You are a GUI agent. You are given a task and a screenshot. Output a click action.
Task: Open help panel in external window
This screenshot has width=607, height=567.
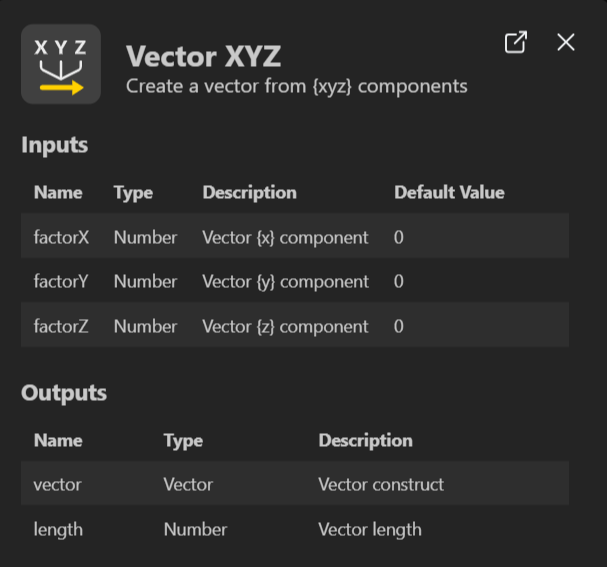(515, 42)
